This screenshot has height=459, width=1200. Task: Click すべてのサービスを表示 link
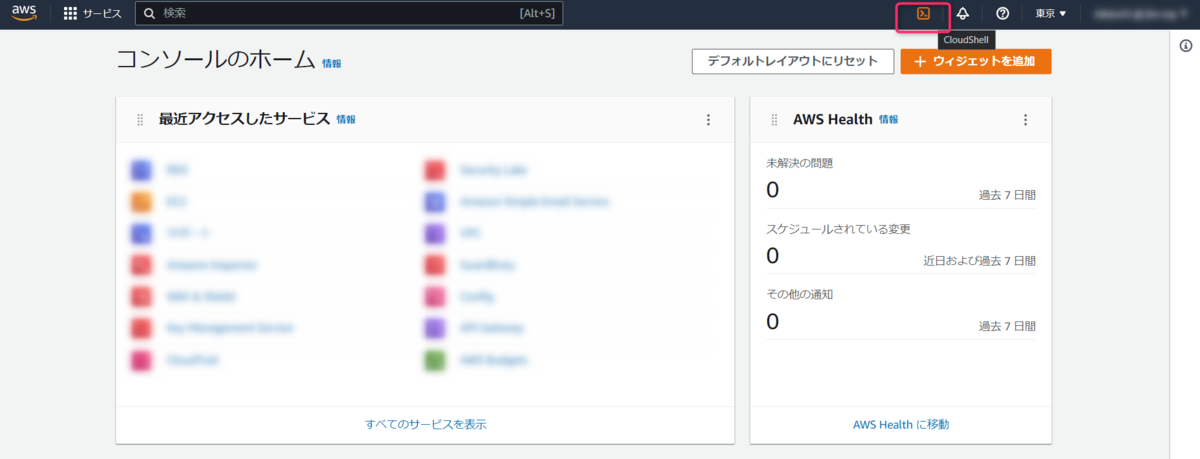click(426, 424)
